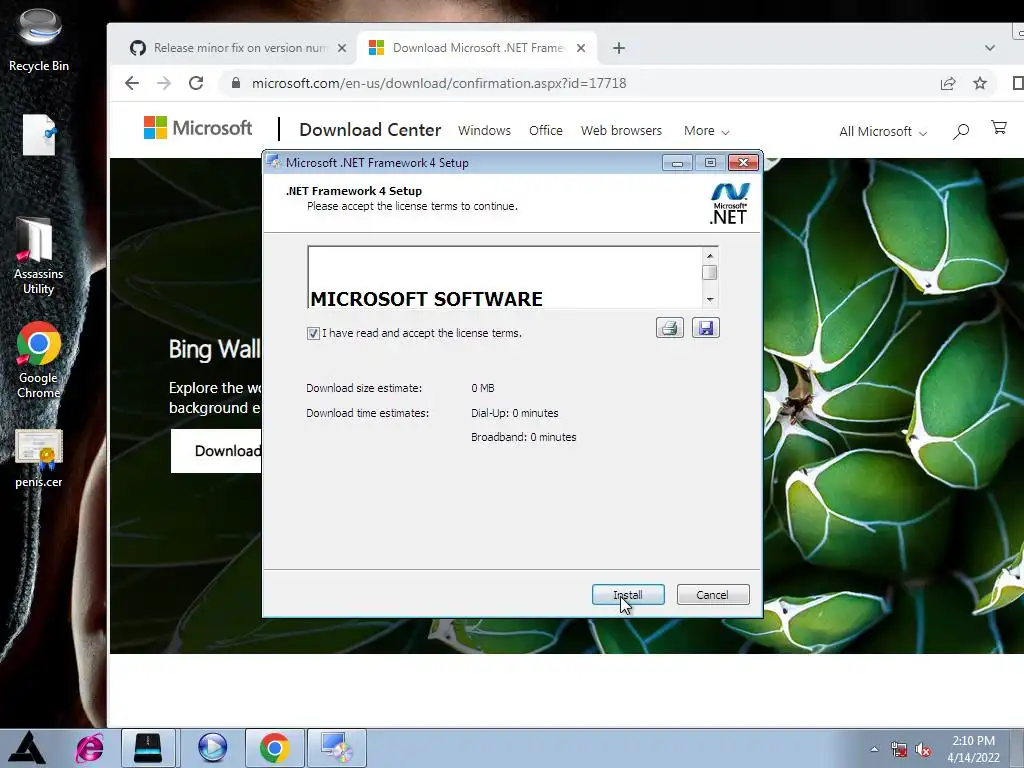Select the Download Microsoft .NET Framework tab
This screenshot has width=1024, height=768.
tap(477, 48)
